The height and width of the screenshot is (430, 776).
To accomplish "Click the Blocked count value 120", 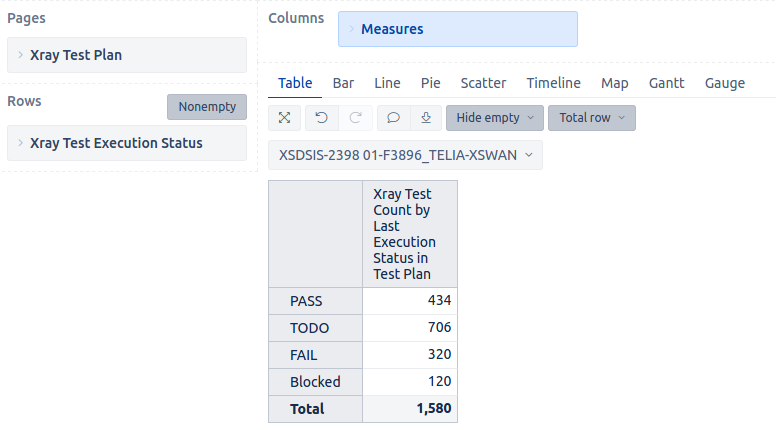I will (x=410, y=382).
